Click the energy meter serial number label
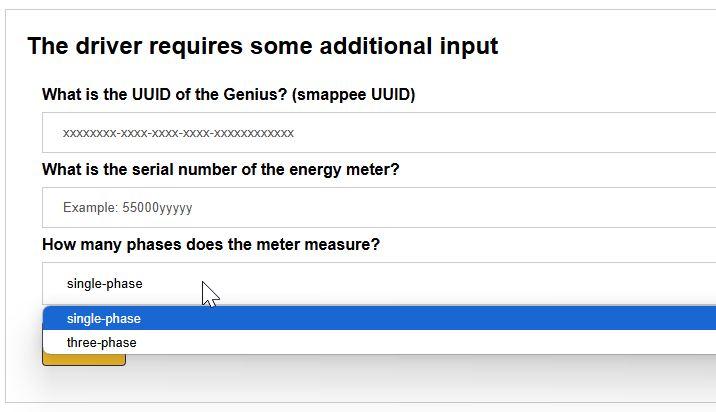Screen dimensions: 716x412 [220, 170]
